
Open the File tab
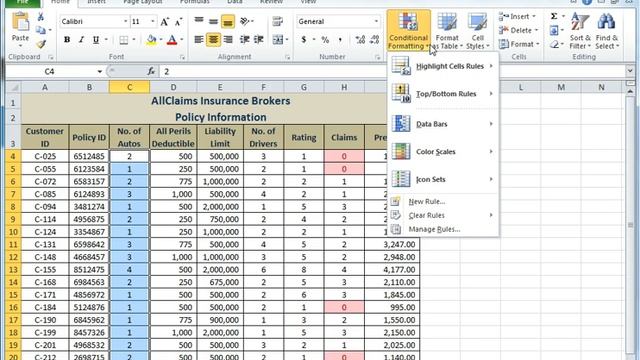pyautogui.click(x=22, y=3)
